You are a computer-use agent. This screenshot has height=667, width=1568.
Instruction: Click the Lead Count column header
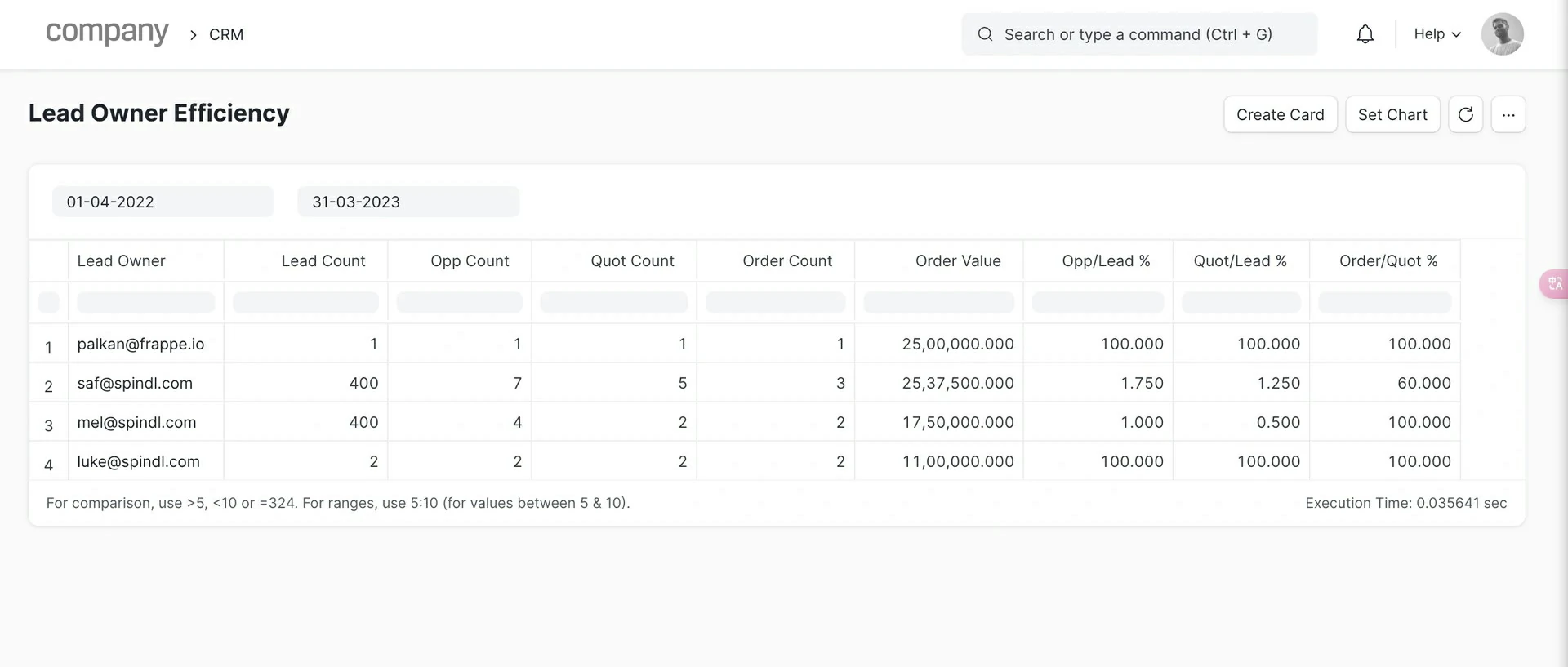click(323, 260)
